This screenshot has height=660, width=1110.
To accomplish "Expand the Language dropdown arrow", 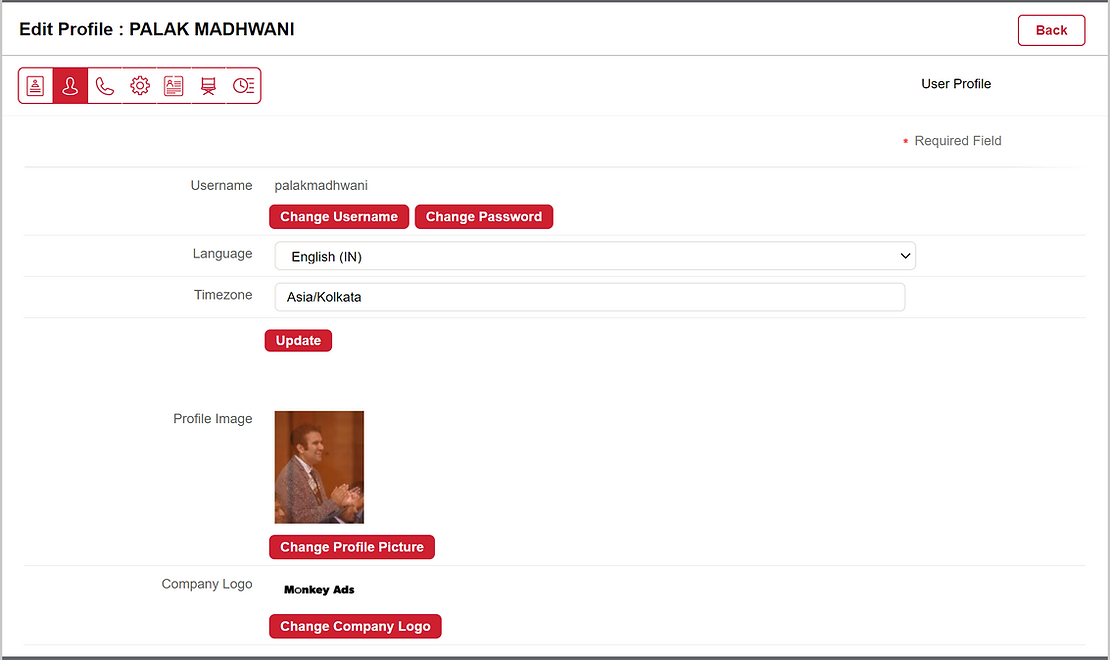I will click(x=905, y=256).
